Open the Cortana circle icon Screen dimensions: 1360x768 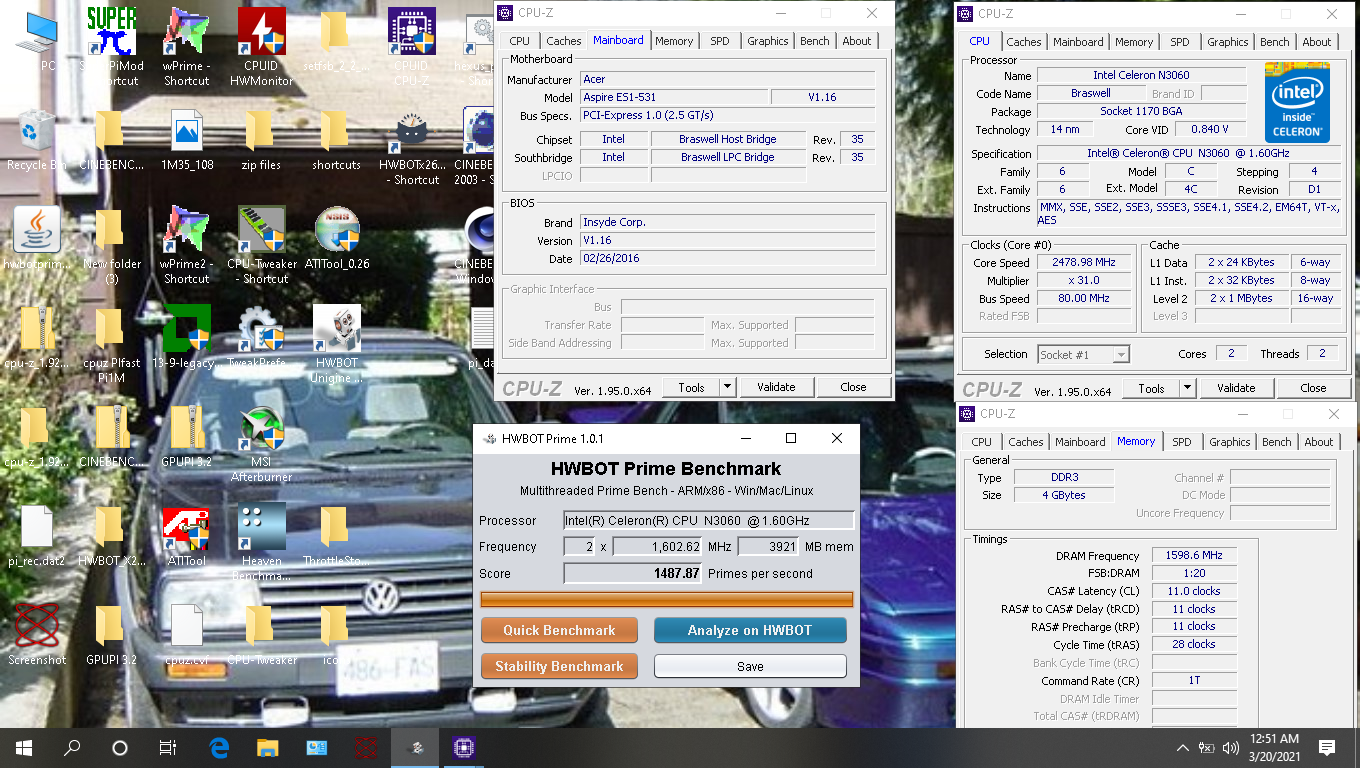click(120, 747)
